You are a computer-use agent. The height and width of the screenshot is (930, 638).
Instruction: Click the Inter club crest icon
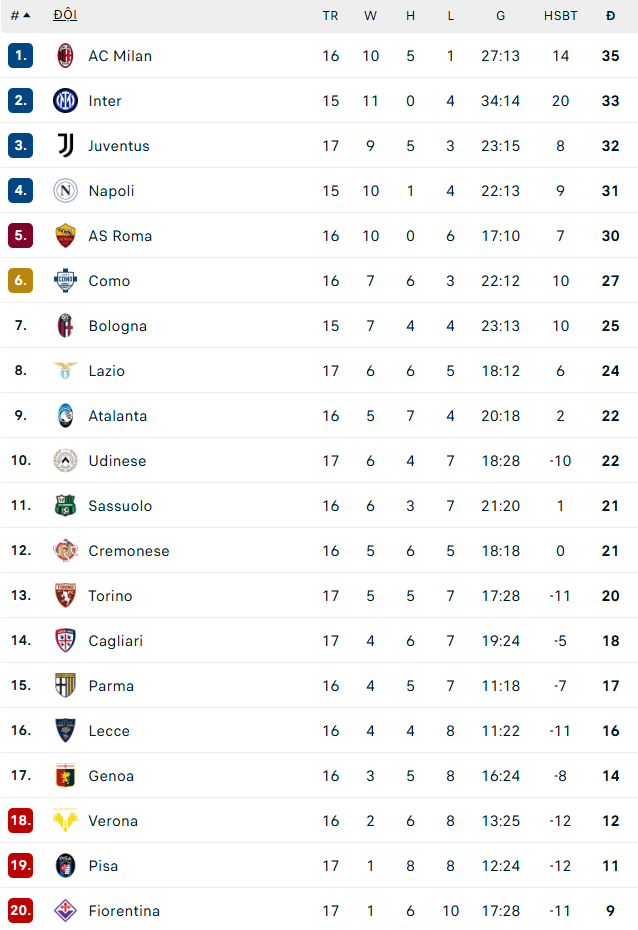tap(63, 101)
